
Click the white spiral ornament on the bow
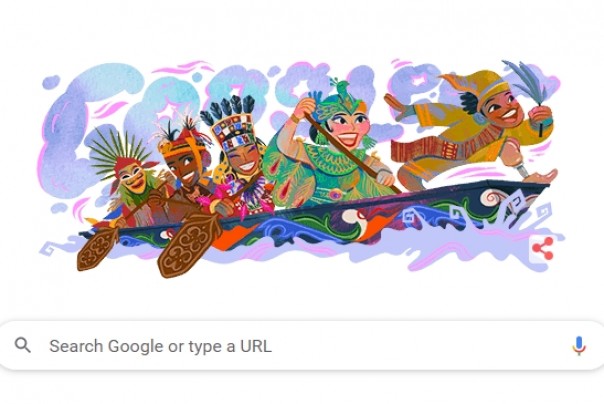pos(492,198)
